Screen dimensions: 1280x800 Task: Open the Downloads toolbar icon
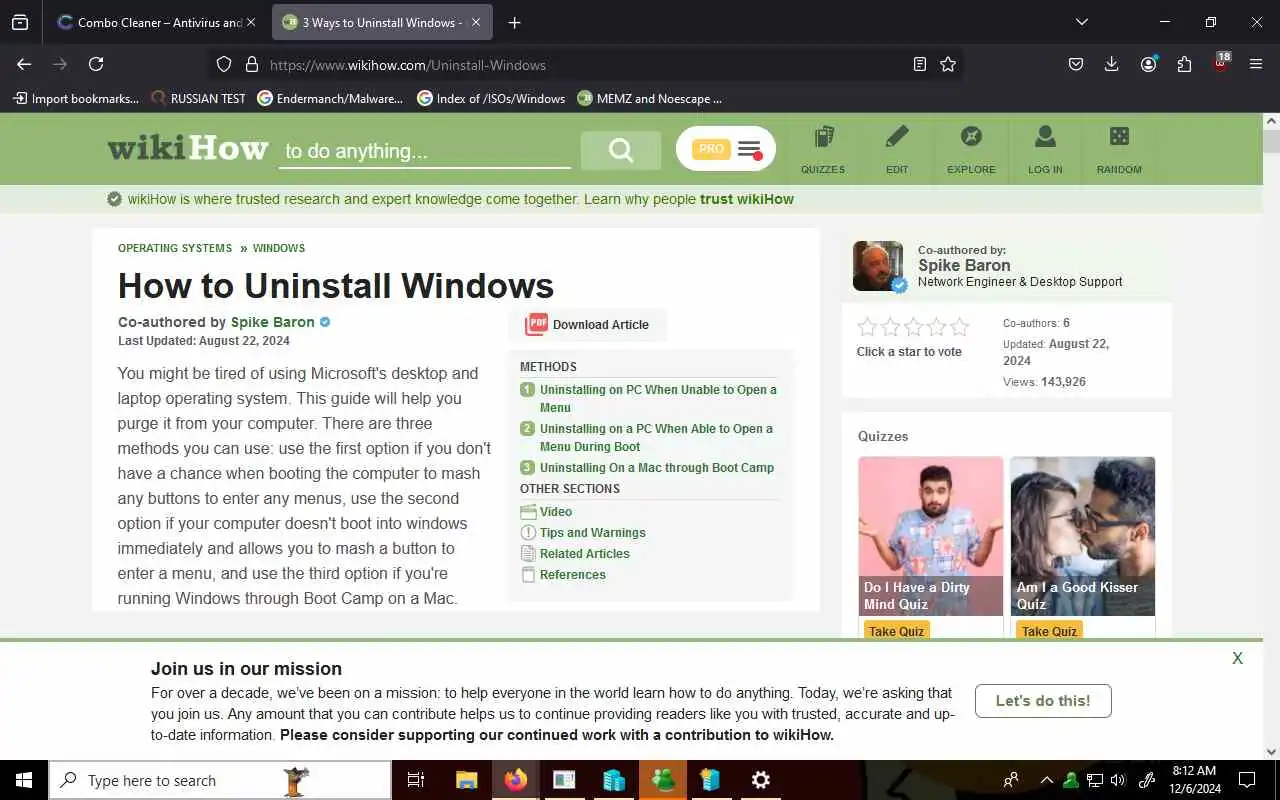1111,64
